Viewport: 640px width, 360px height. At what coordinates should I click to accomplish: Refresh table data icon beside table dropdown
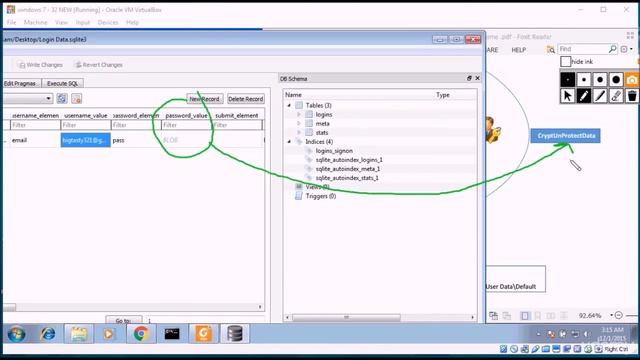coord(62,98)
